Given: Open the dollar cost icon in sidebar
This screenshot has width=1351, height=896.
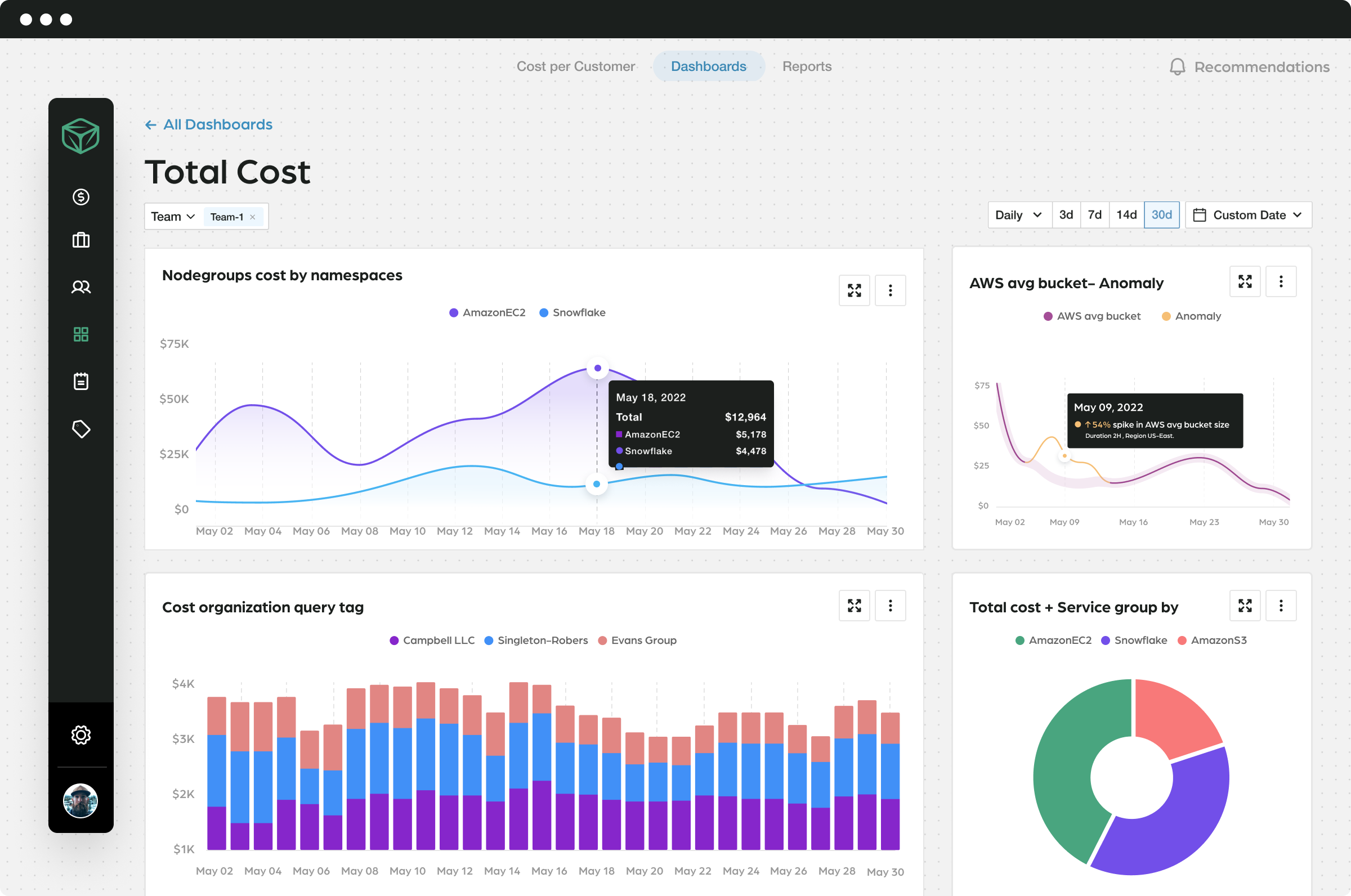Looking at the screenshot, I should click(80, 197).
